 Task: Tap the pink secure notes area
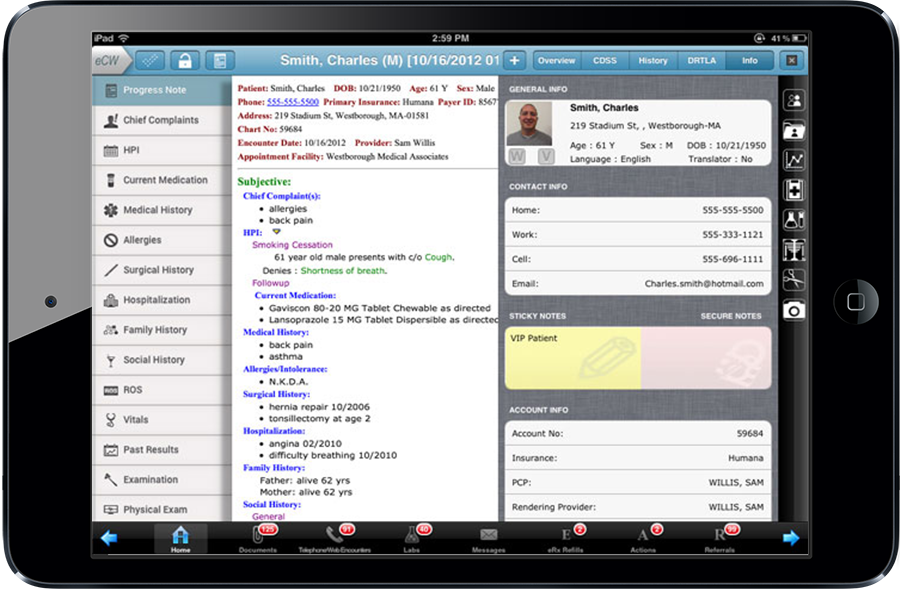click(706, 358)
